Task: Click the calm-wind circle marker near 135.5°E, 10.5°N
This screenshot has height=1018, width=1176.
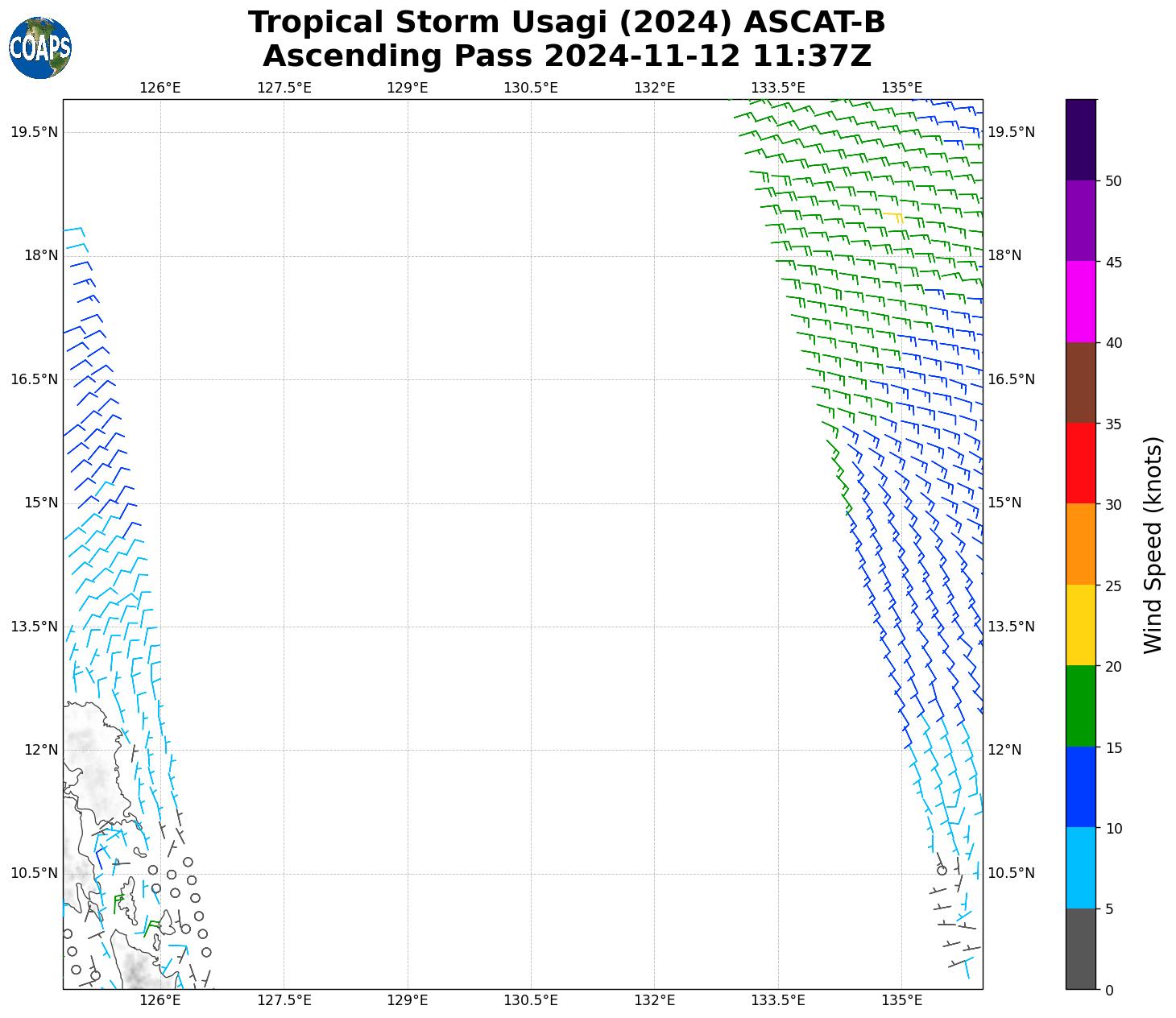Action: pos(942,870)
